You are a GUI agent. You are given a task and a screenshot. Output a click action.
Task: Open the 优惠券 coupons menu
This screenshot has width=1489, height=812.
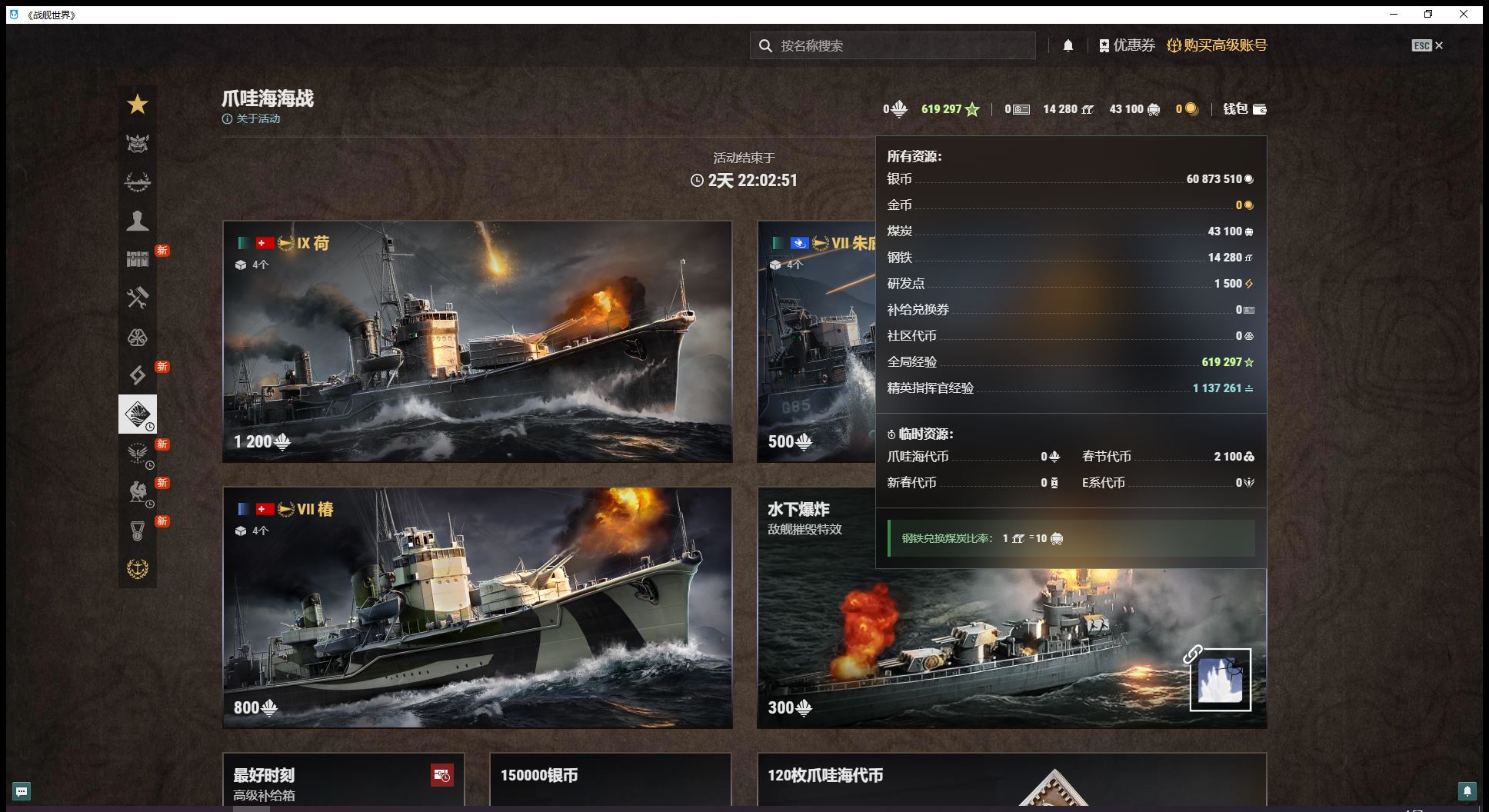(1127, 45)
